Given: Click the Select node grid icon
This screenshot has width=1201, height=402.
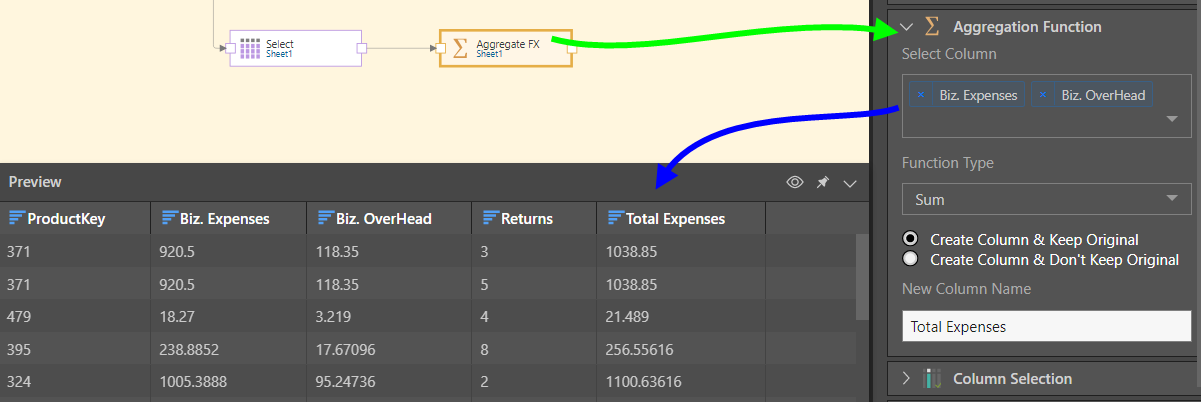Looking at the screenshot, I should [250, 48].
